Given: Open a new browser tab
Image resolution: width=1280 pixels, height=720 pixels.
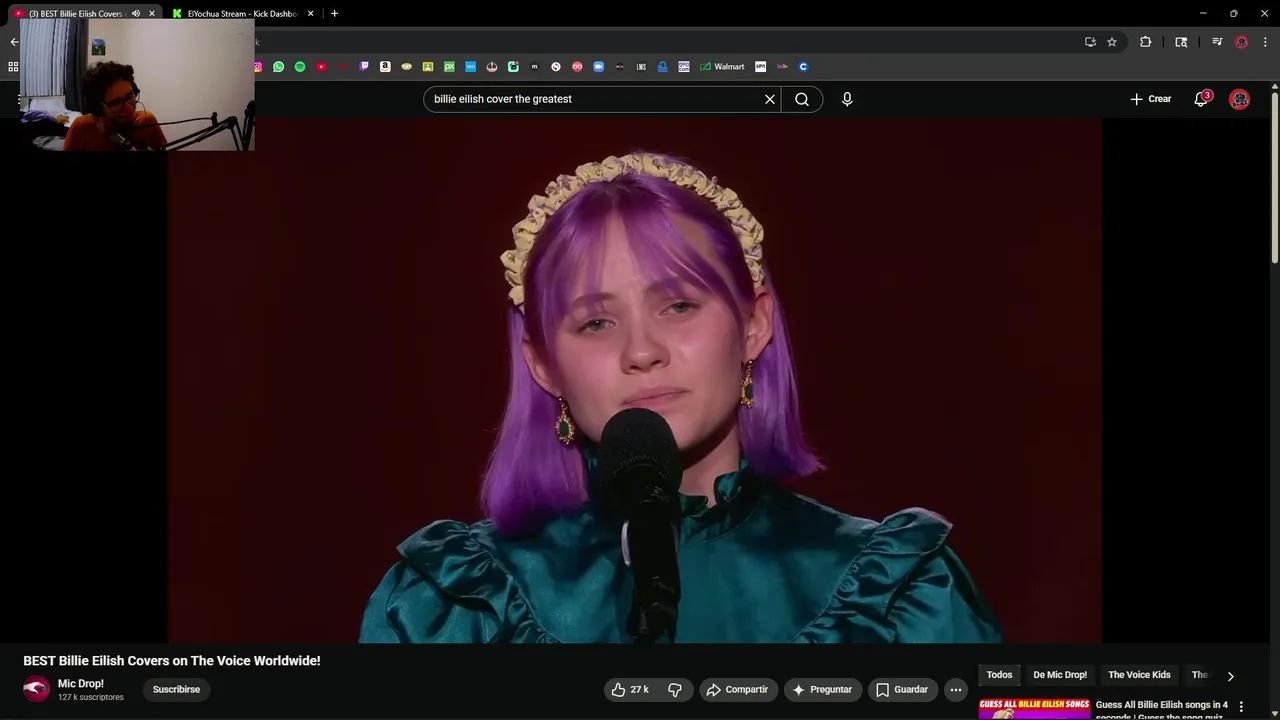Looking at the screenshot, I should click(334, 14).
